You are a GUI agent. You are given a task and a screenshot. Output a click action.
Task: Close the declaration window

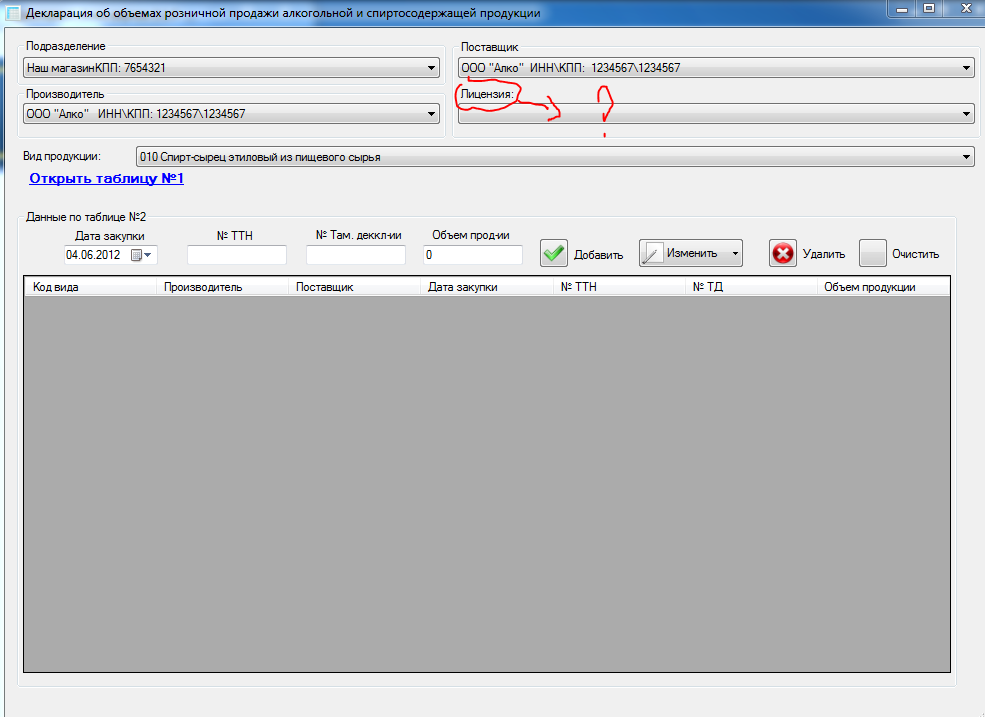tap(966, 9)
